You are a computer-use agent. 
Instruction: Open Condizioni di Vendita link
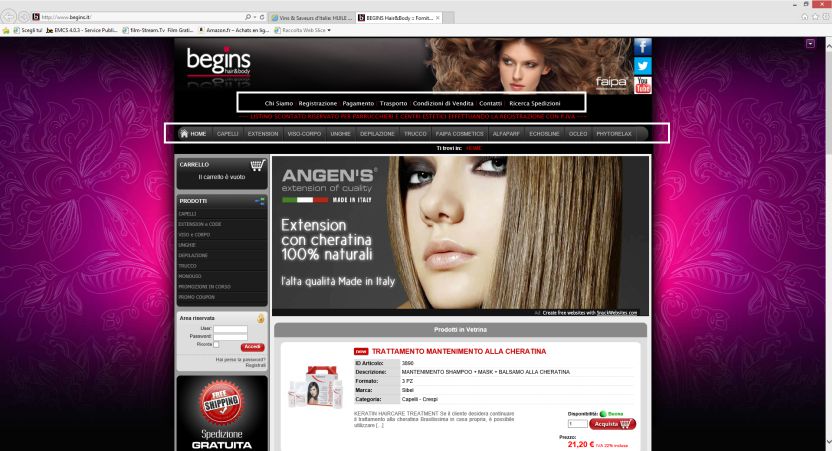point(443,103)
